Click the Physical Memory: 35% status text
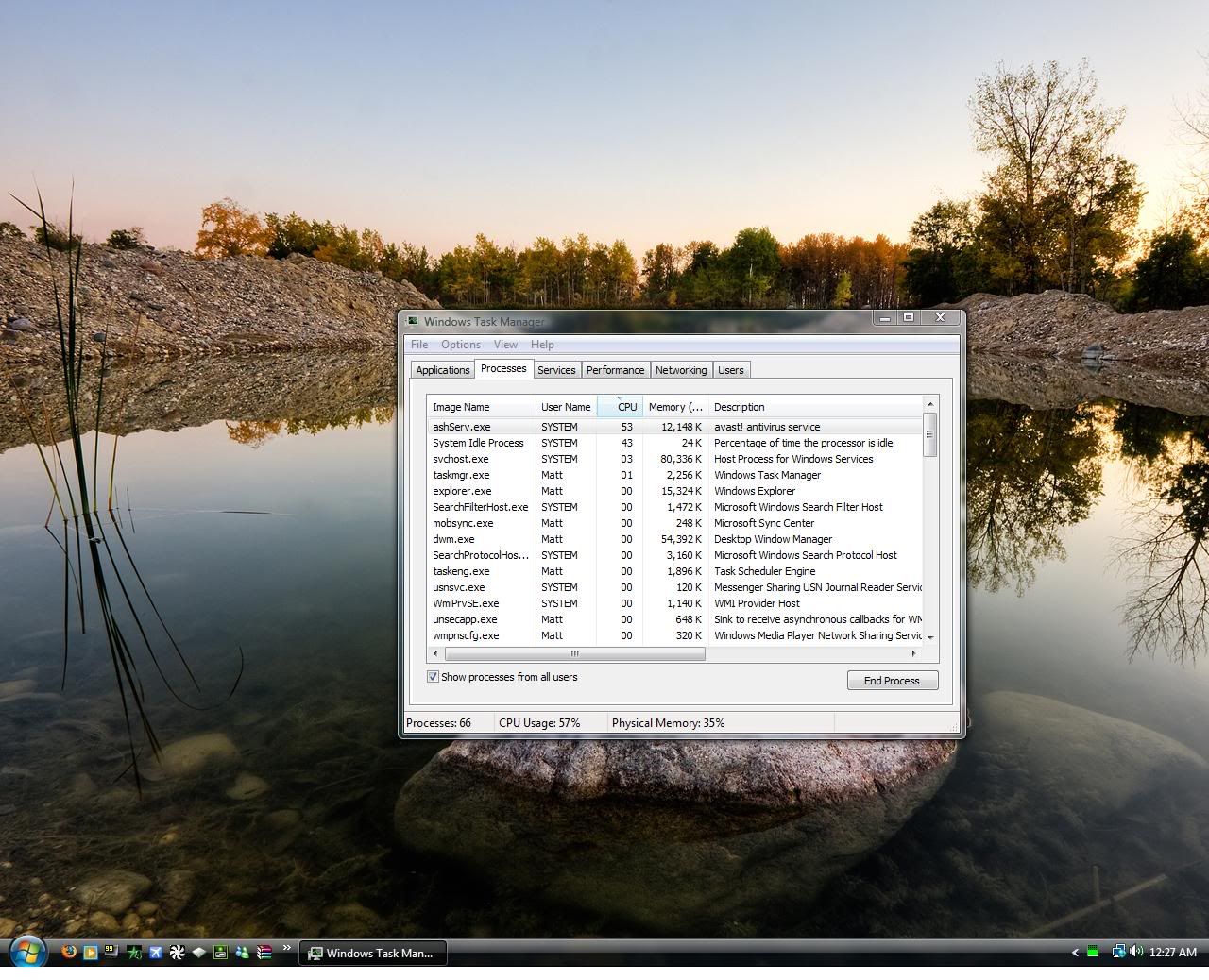1209x980 pixels. click(x=669, y=723)
